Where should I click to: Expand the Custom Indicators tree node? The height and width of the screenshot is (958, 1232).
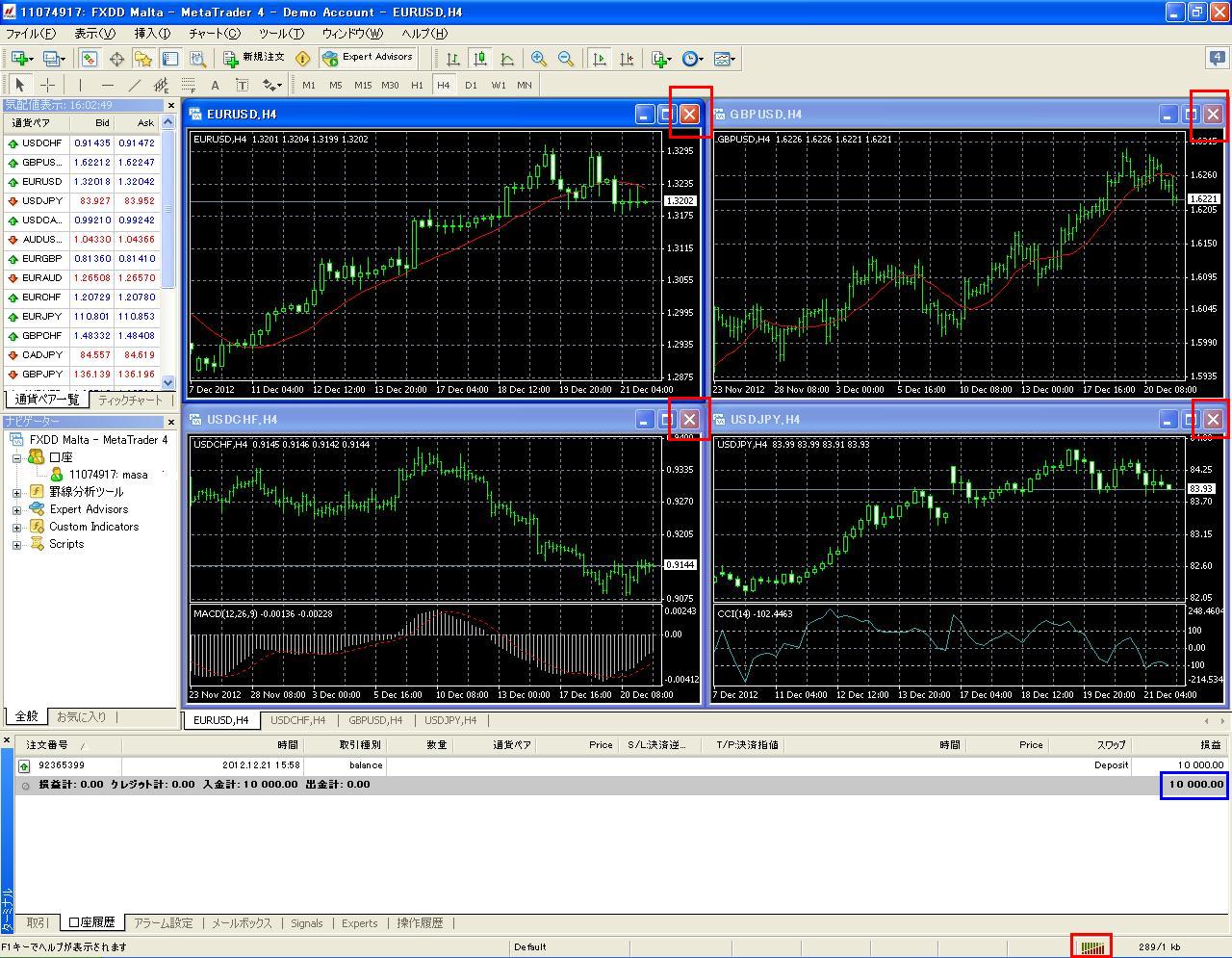click(16, 527)
